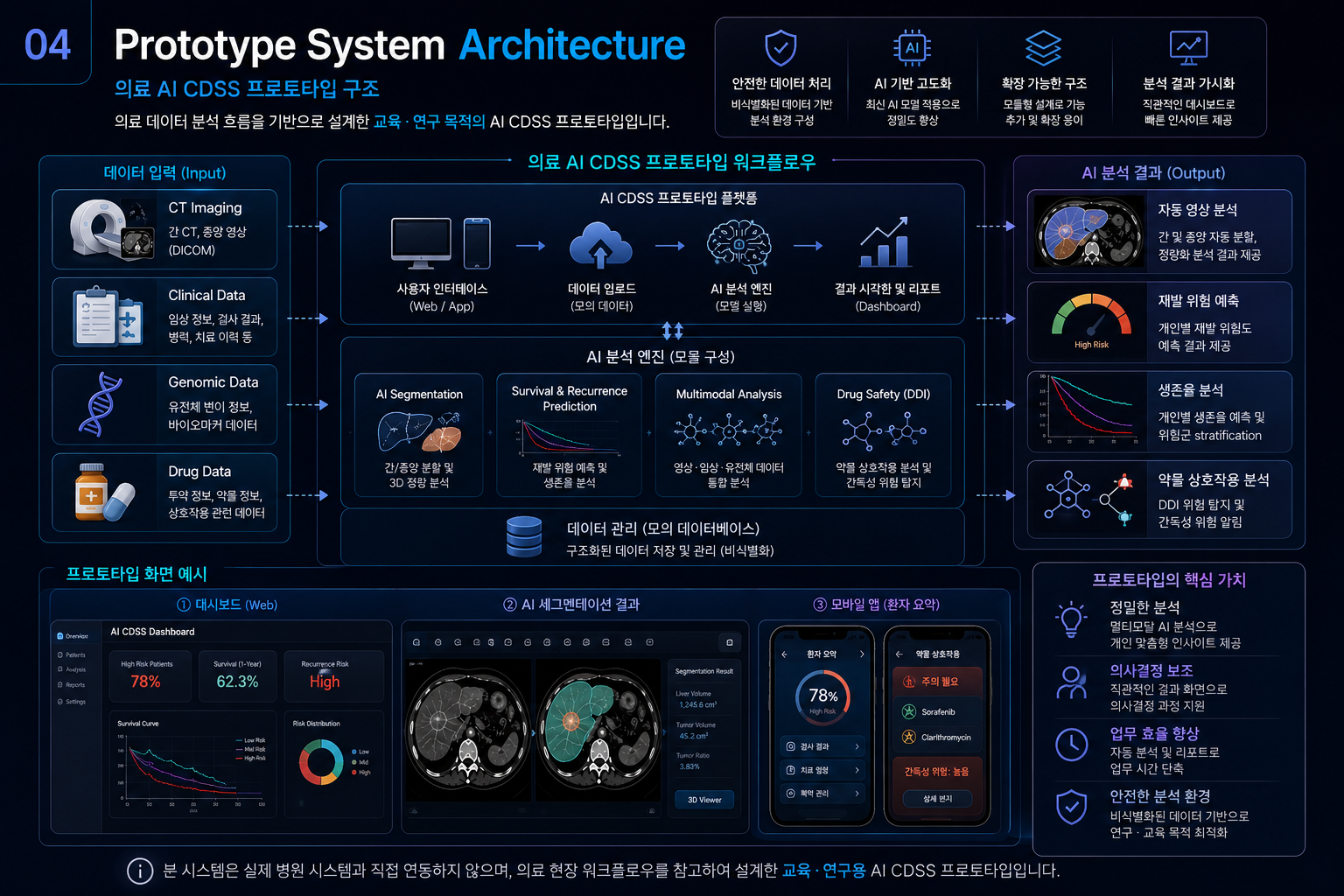Open Patients in dashboard sidebar
This screenshot has width=1344, height=896.
(x=72, y=654)
